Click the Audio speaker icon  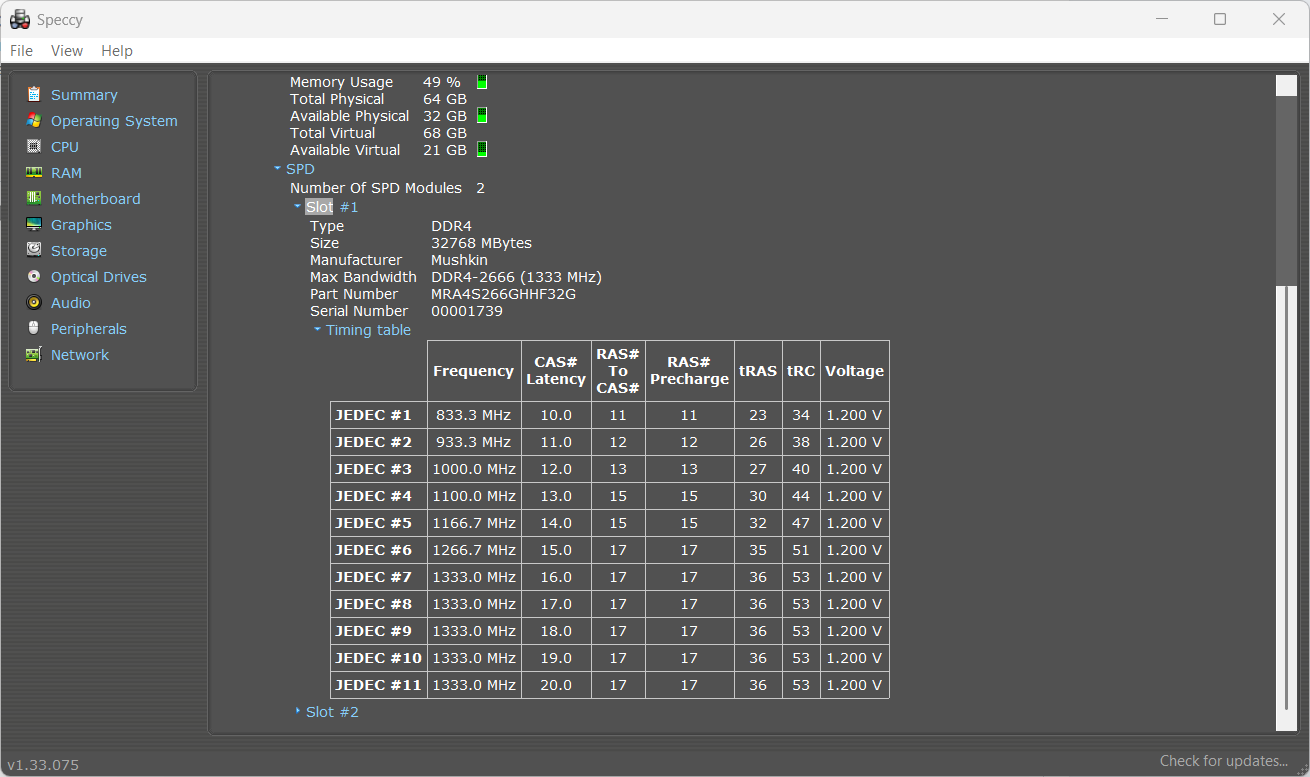[x=34, y=303]
